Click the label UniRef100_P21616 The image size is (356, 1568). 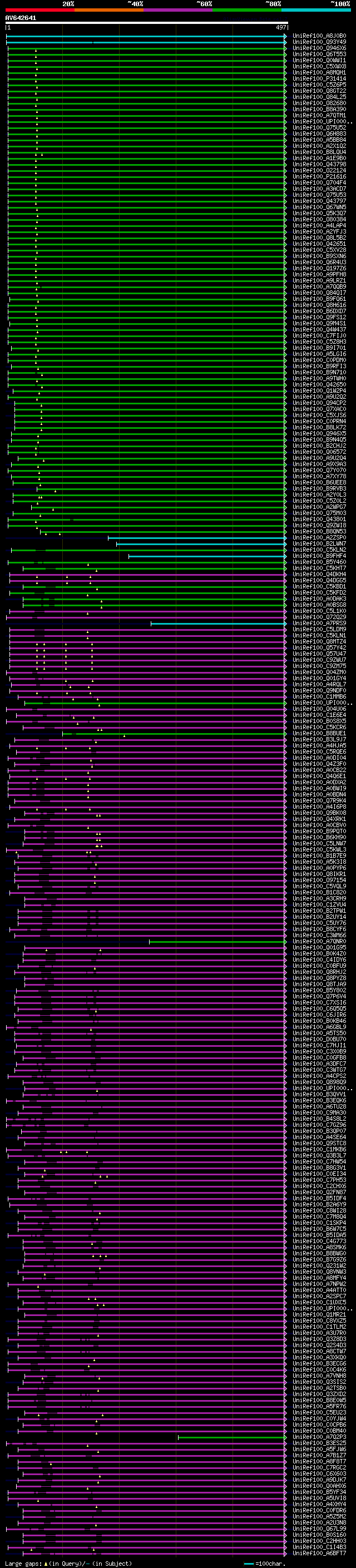319,176
